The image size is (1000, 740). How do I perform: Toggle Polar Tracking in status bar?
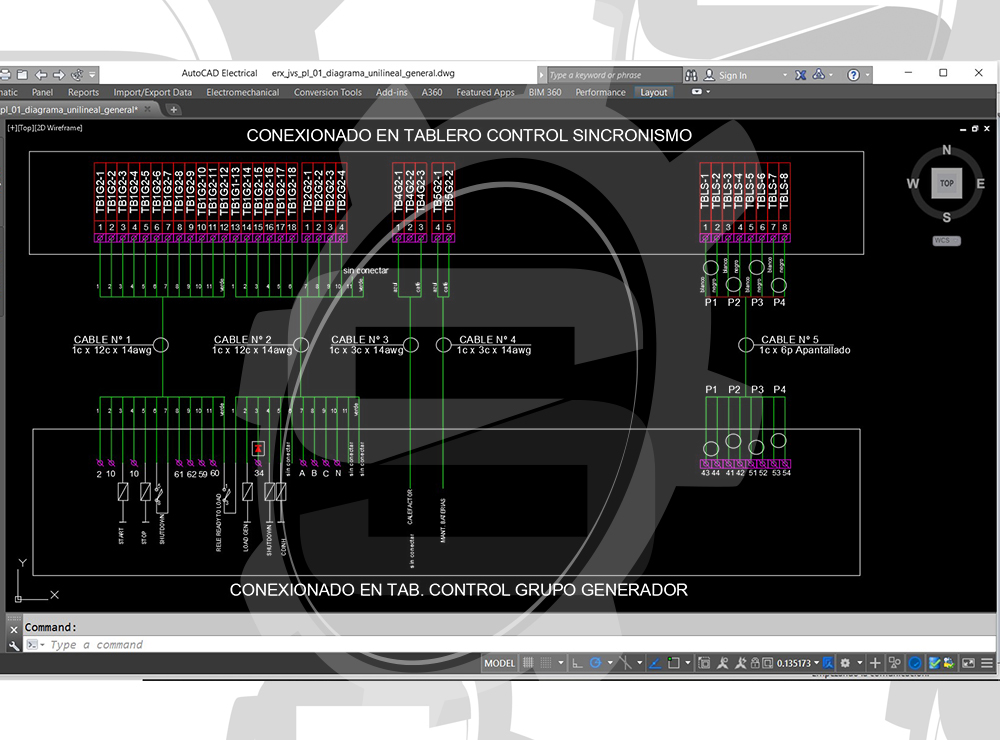596,663
